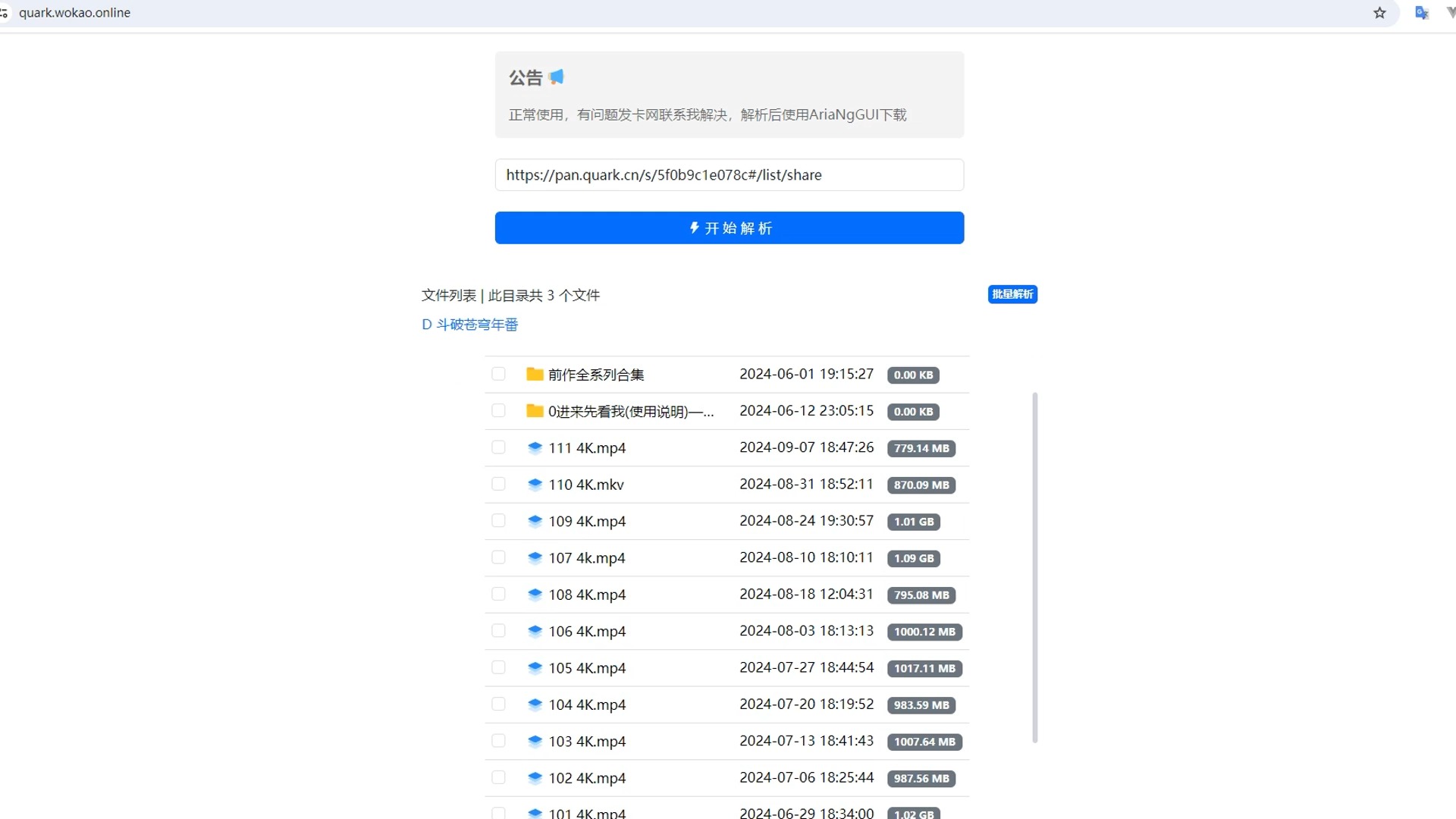1456x819 pixels.
Task: Open the 前作全系列合集 folder name
Action: point(596,375)
